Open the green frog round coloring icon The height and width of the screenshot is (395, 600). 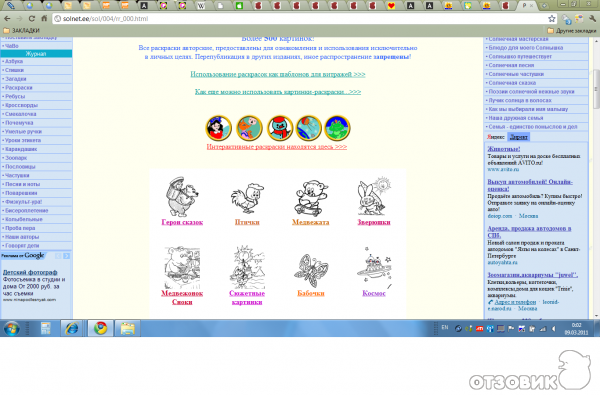pyautogui.click(x=337, y=128)
